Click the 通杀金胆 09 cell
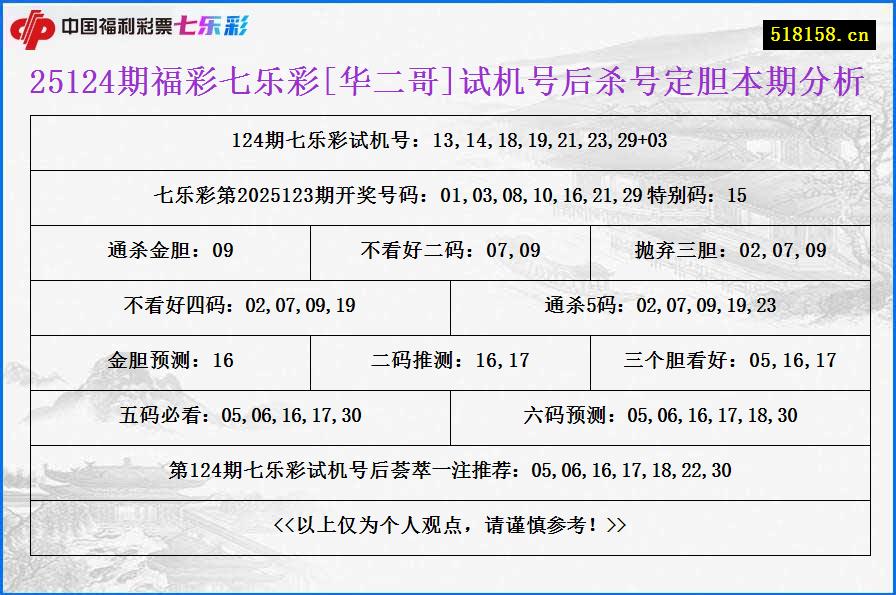This screenshot has width=896, height=595. pos(172,252)
